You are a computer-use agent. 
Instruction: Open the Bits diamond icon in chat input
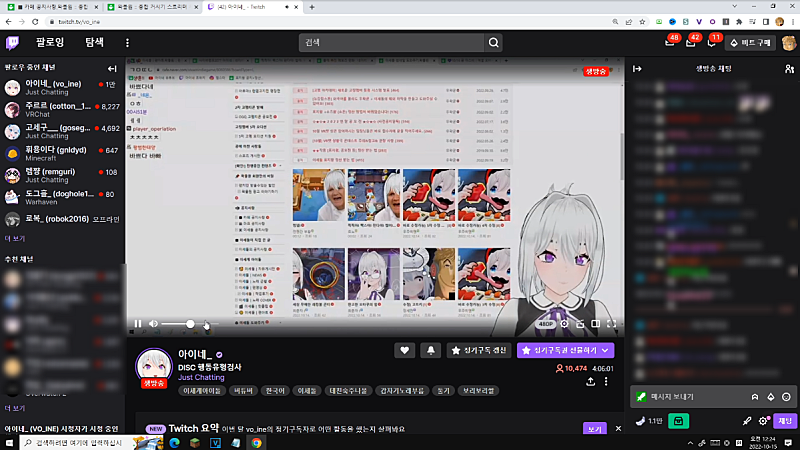click(770, 396)
